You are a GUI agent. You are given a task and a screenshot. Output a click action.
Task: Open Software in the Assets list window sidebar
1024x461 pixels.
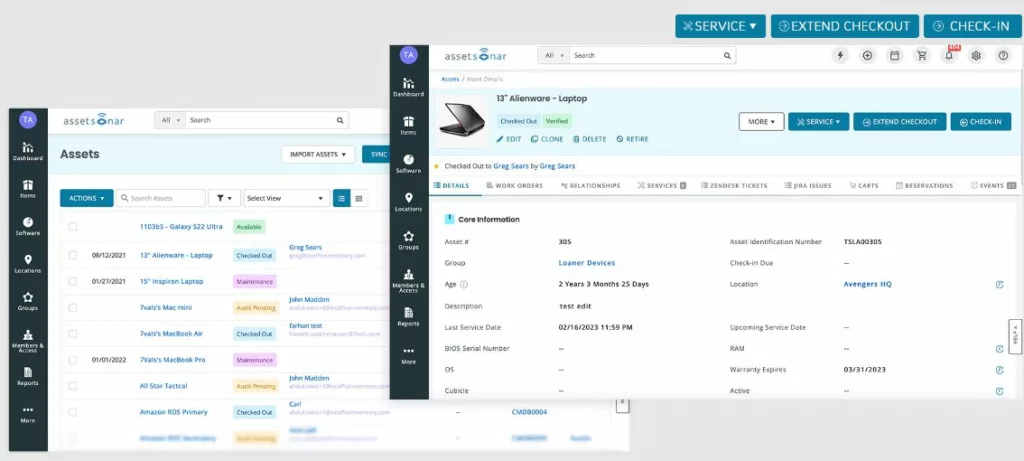[x=28, y=227]
